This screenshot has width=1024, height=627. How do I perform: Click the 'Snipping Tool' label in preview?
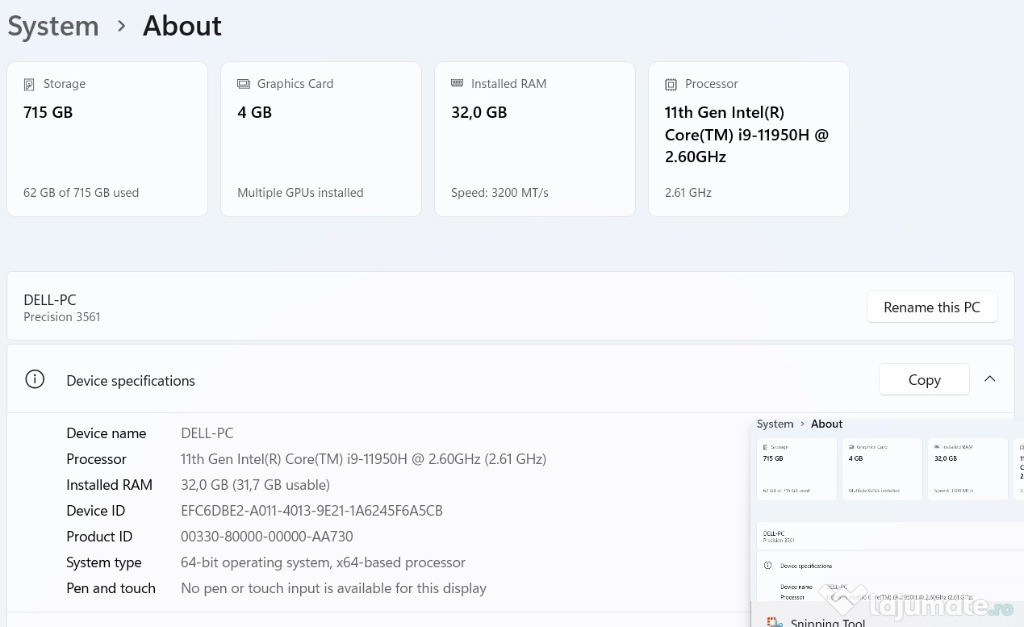point(827,622)
